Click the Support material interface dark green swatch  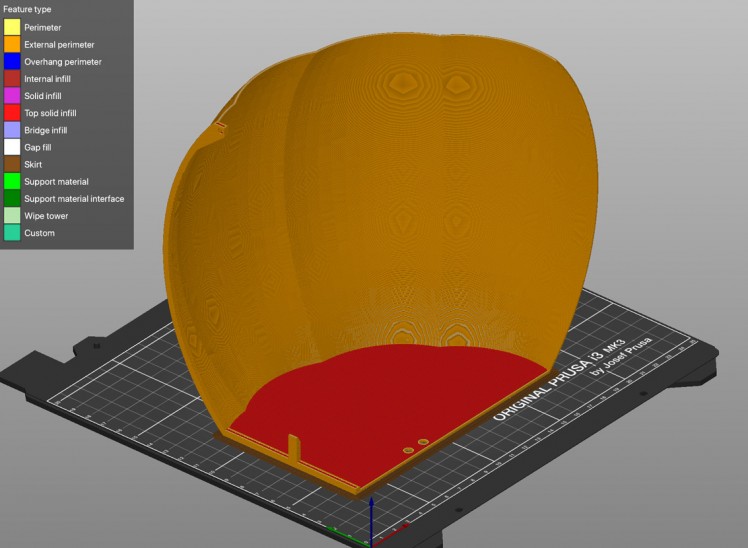(x=12, y=199)
